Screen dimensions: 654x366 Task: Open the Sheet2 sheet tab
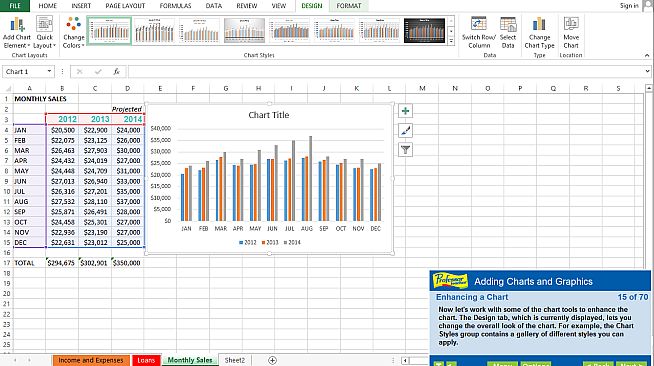pyautogui.click(x=235, y=360)
